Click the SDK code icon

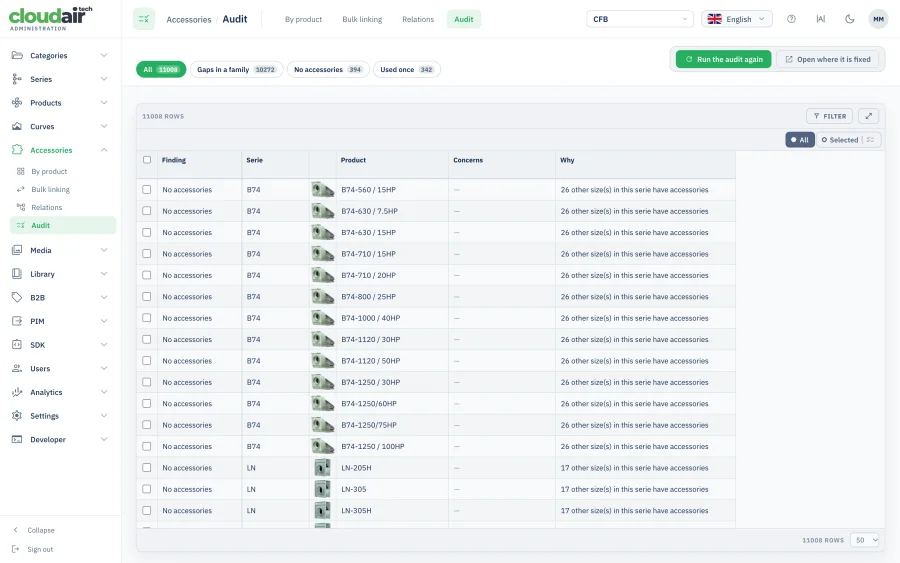click(x=17, y=345)
